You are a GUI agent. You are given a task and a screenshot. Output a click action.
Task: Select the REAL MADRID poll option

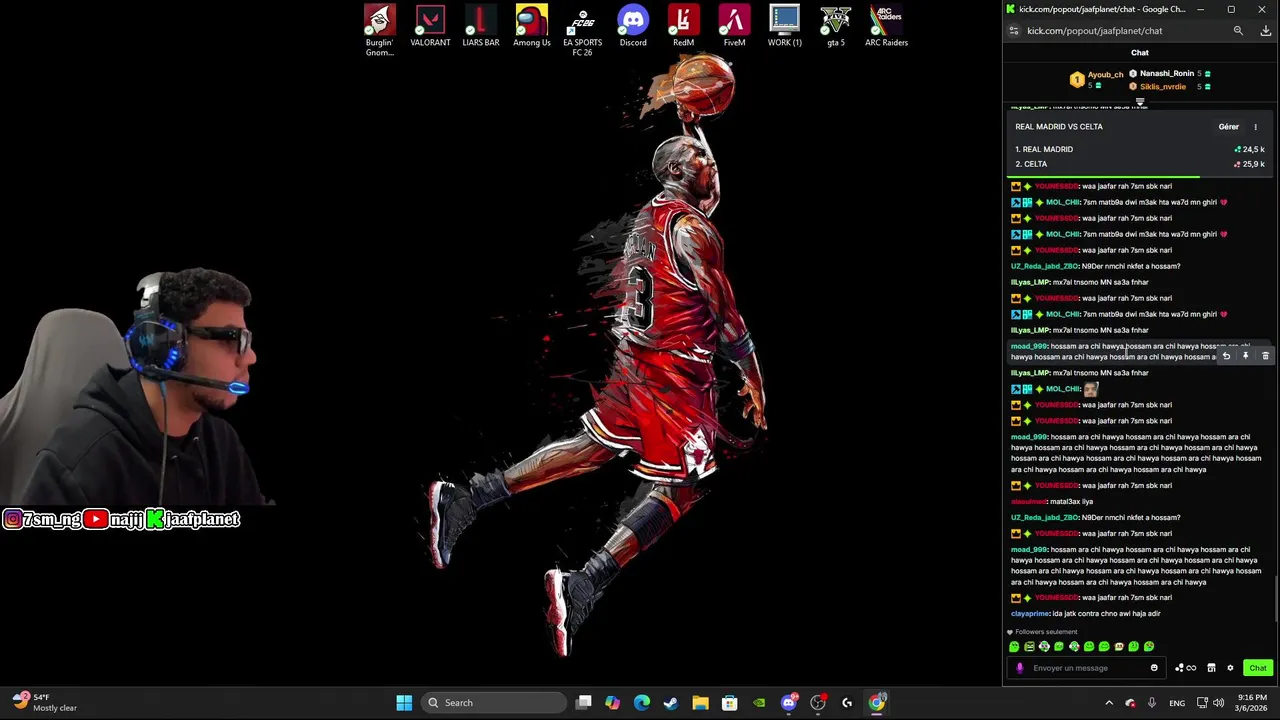point(1140,149)
